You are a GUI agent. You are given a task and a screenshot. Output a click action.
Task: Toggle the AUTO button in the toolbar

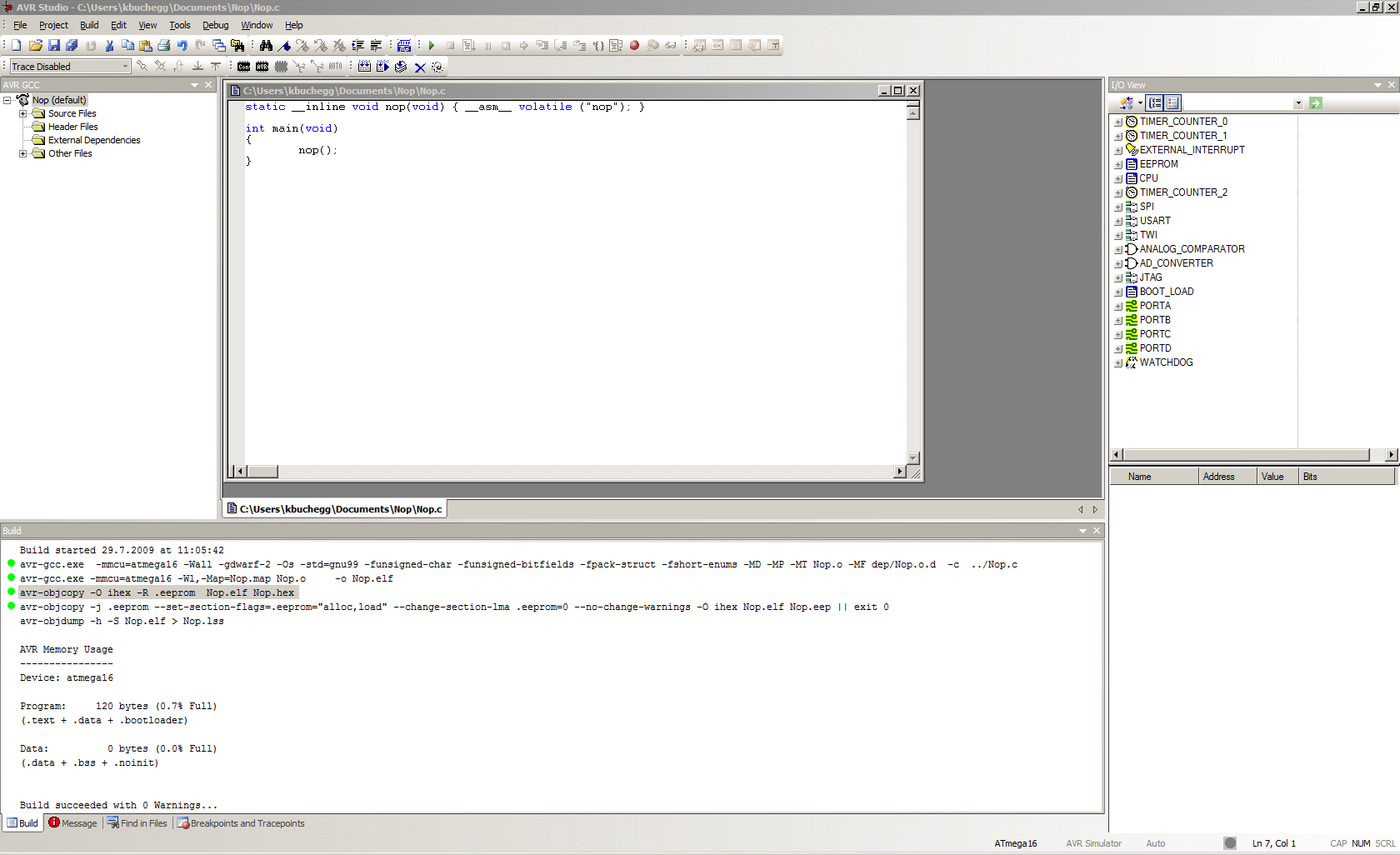(x=335, y=67)
